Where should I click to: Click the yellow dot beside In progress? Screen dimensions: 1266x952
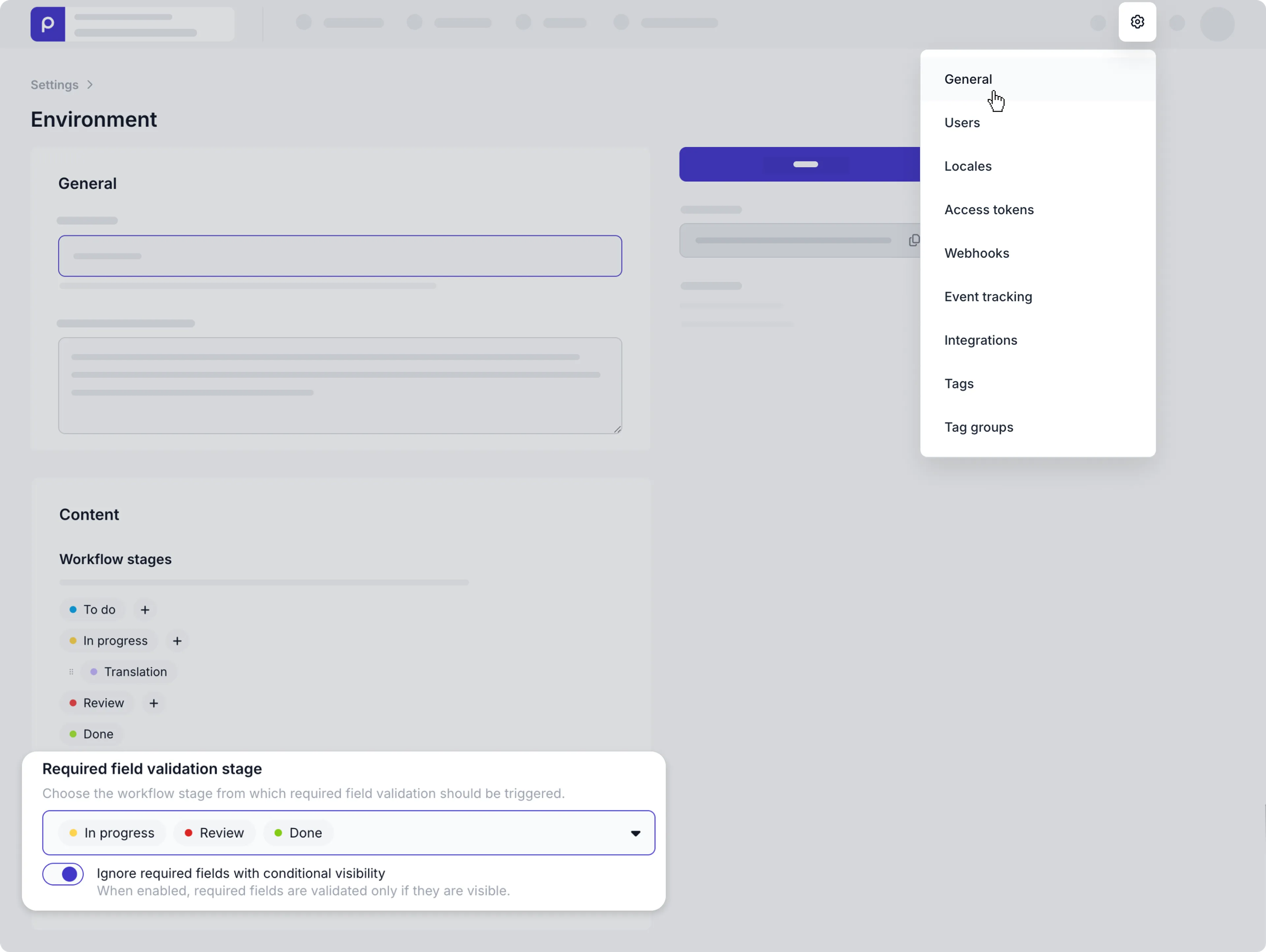pos(73,641)
